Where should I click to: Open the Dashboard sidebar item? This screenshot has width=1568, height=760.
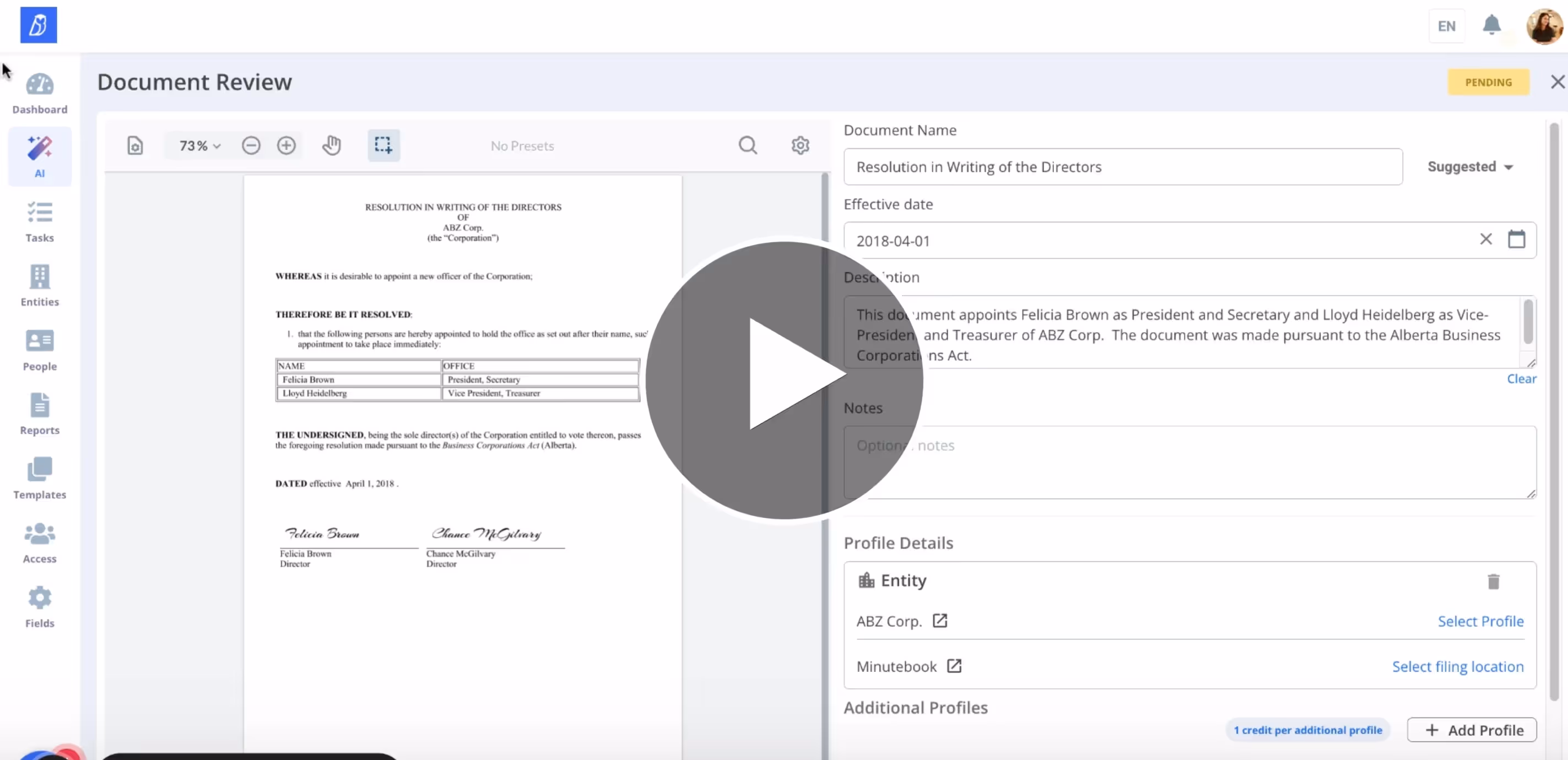tap(40, 94)
